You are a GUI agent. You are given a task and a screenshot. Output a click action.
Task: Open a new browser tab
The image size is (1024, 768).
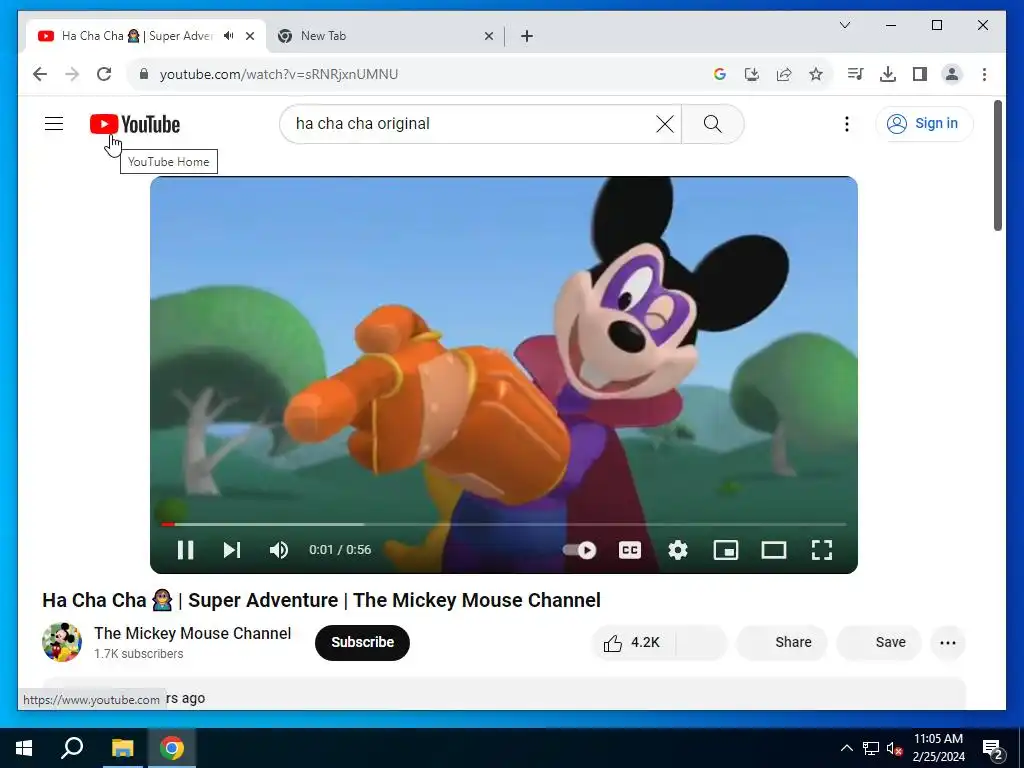pyautogui.click(x=527, y=36)
